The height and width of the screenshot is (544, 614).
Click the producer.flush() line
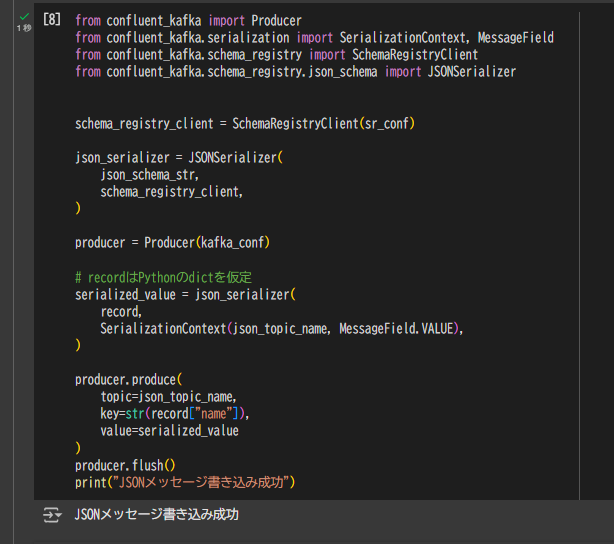pos(125,466)
